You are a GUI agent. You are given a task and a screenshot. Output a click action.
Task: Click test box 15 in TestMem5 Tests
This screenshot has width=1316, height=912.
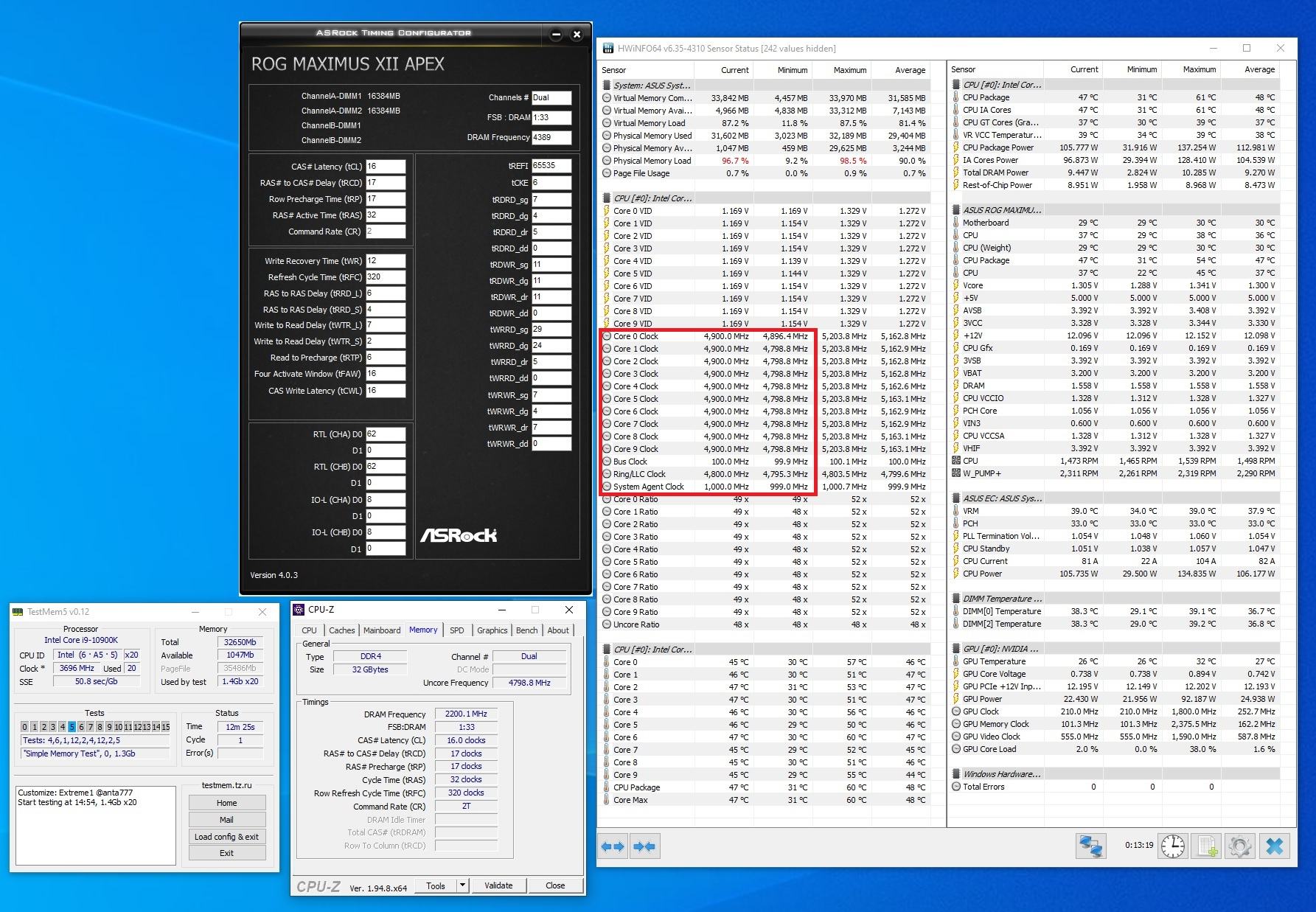coord(166,727)
